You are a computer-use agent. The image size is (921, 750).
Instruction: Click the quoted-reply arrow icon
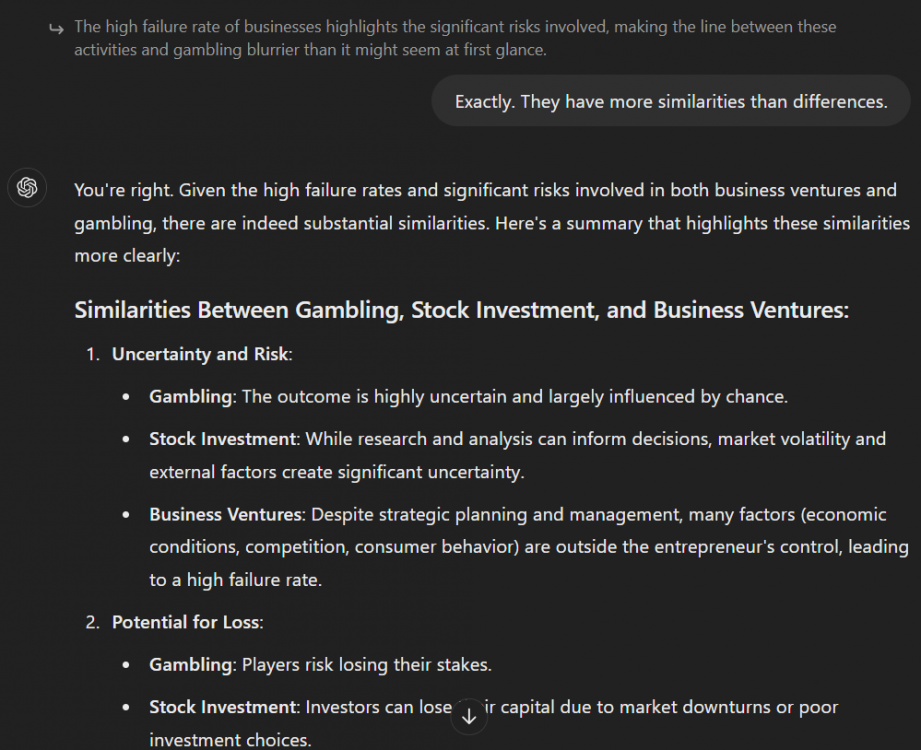pos(56,28)
